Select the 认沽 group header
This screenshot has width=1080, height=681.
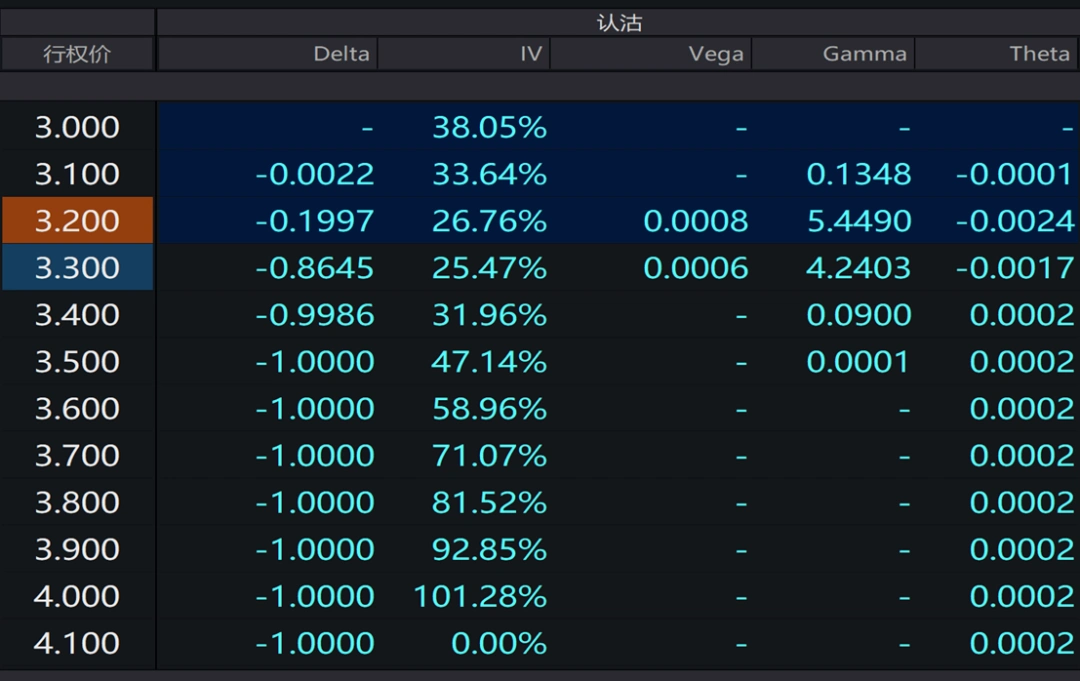point(618,22)
